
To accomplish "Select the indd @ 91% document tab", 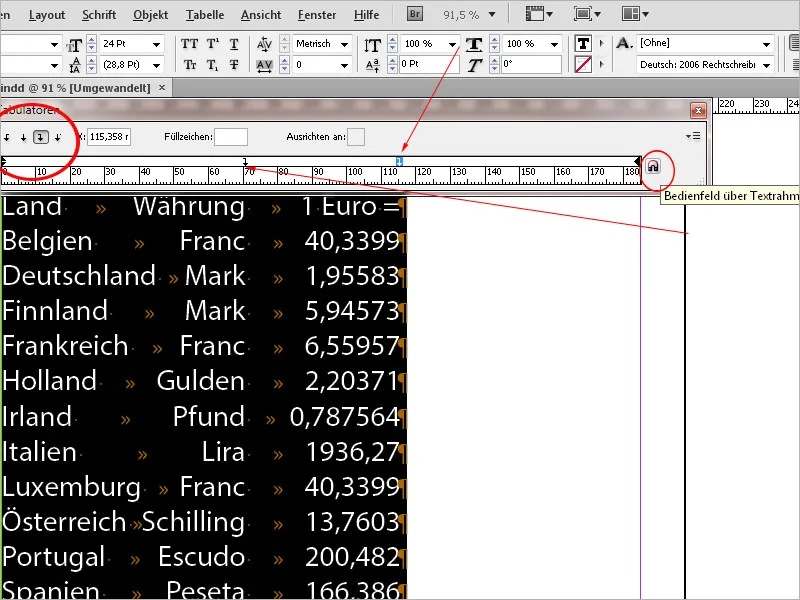I will click(75, 88).
